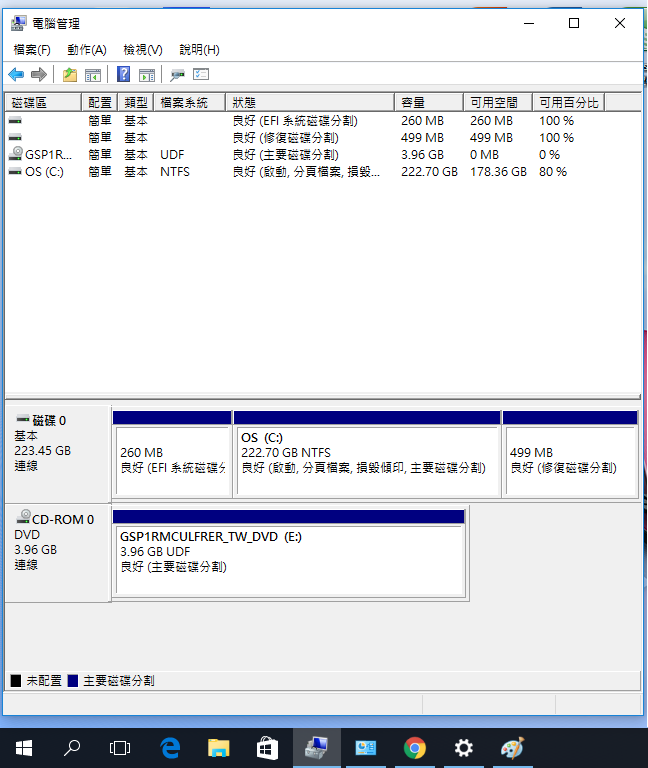The image size is (648, 768).
Task: Sort by 類型 column header
Action: 136,102
